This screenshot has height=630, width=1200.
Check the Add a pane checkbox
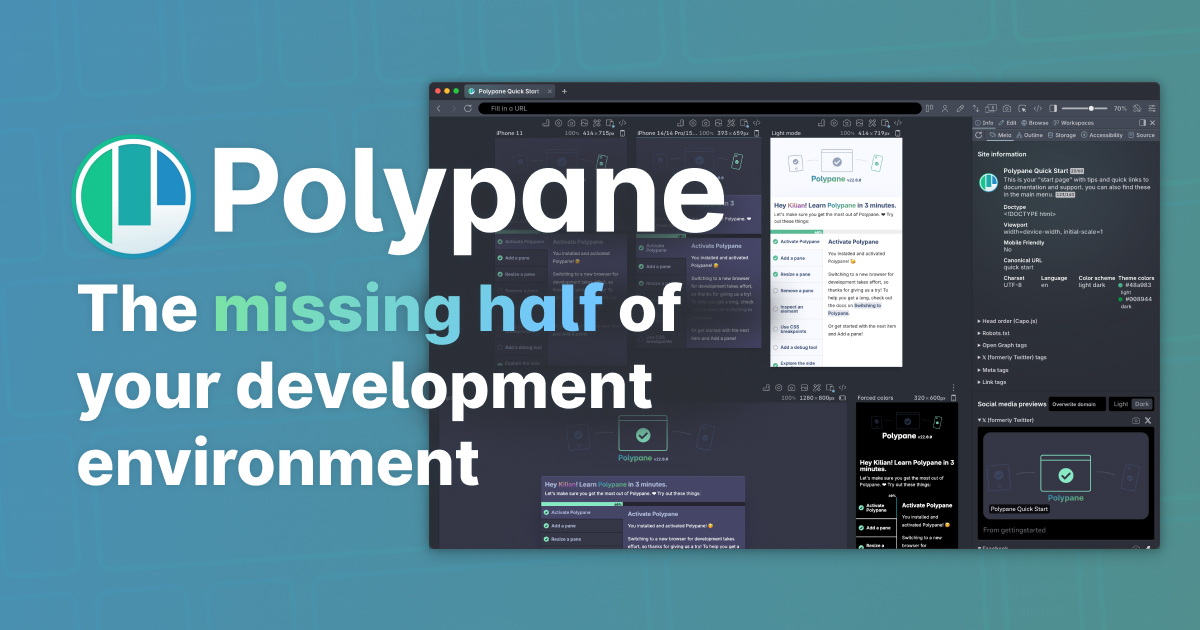point(775,258)
